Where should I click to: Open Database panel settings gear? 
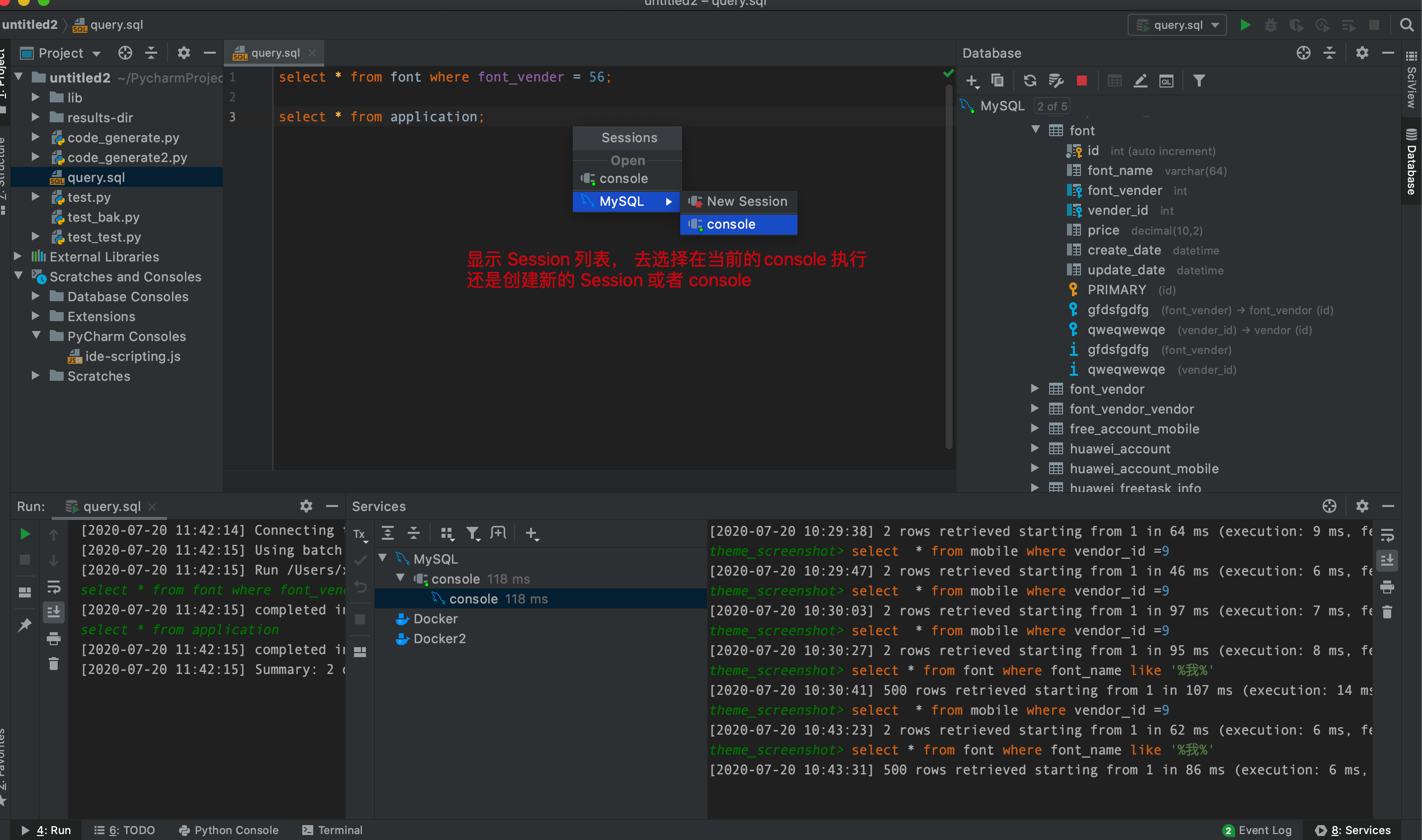pos(1362,53)
